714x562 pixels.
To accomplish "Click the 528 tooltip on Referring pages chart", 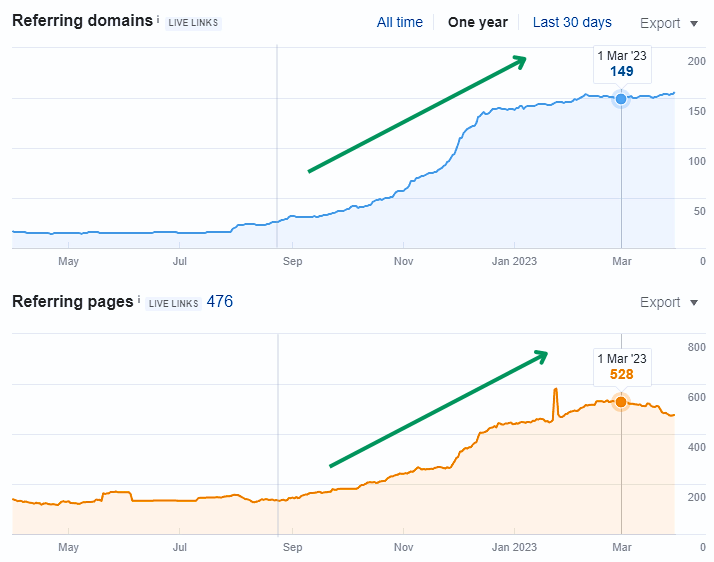I will [621, 367].
